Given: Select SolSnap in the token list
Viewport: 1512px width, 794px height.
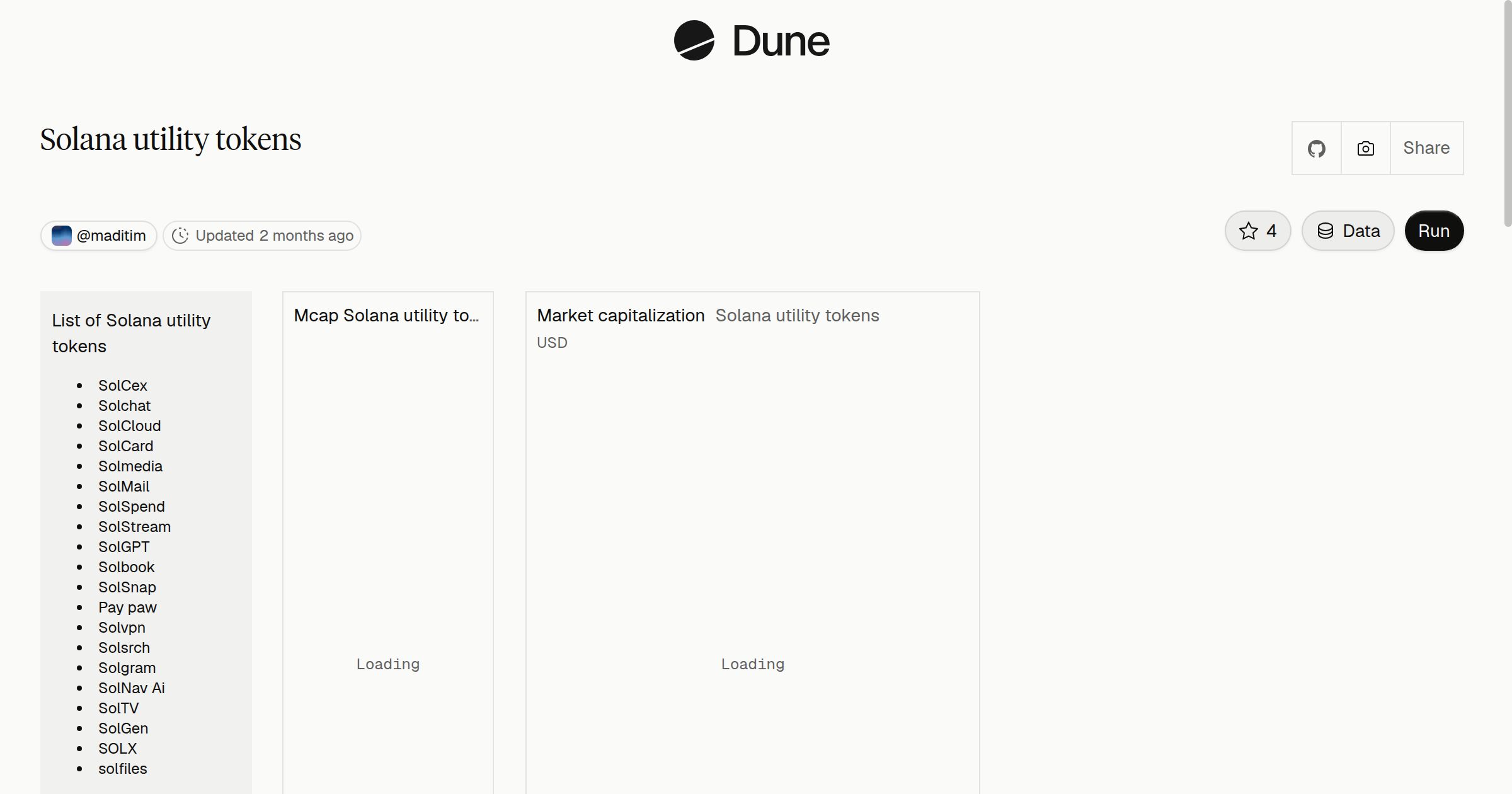Looking at the screenshot, I should pos(127,587).
